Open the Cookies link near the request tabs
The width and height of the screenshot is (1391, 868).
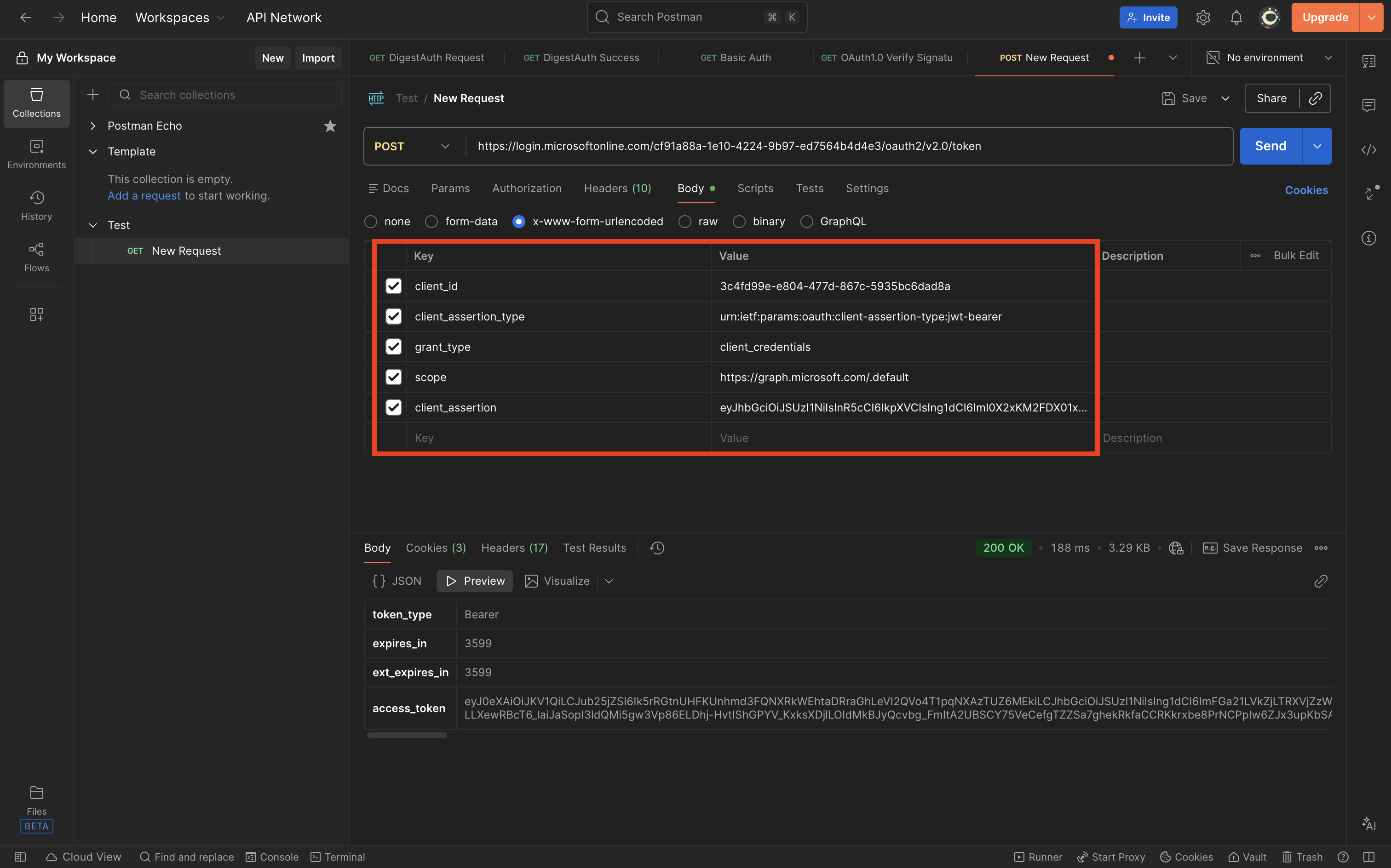(x=1306, y=190)
